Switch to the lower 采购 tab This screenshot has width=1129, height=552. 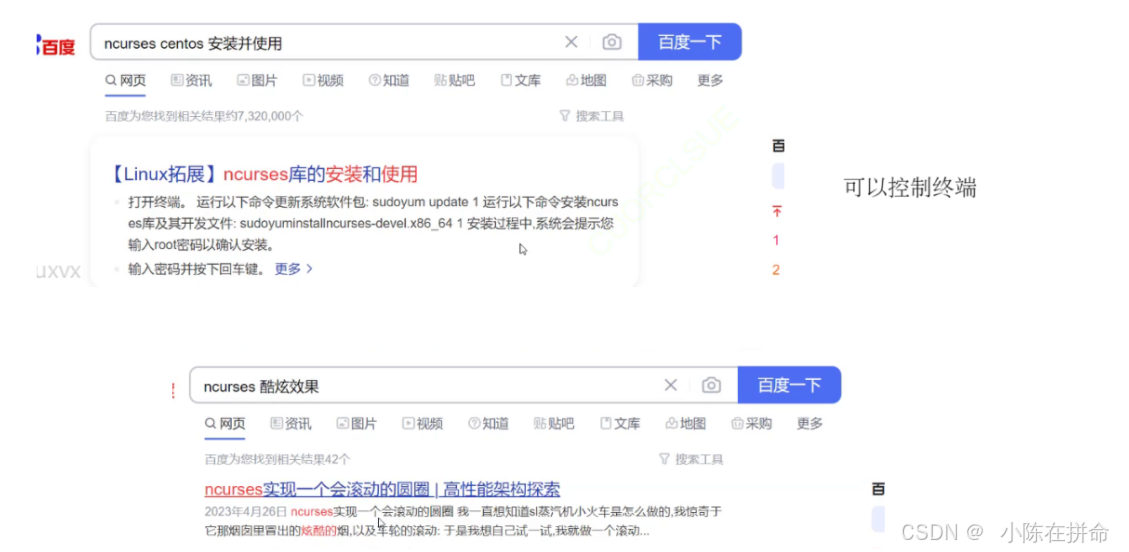click(x=751, y=424)
